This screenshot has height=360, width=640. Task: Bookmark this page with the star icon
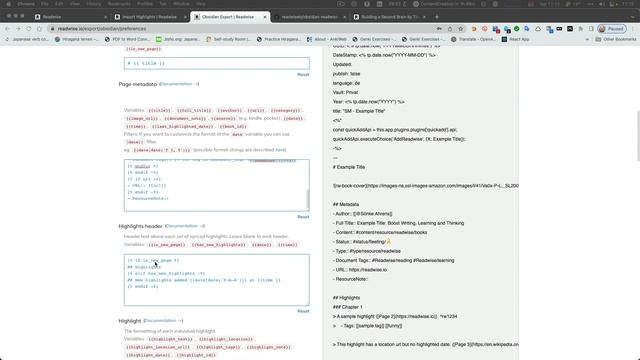click(x=461, y=29)
